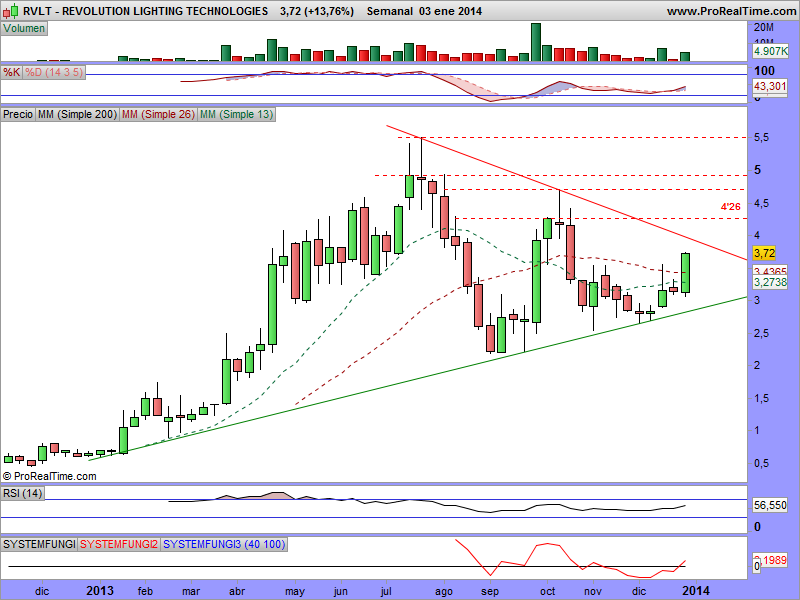This screenshot has height=600, width=800.
Task: Click the 2013 year label on time axis
Action: tap(100, 591)
